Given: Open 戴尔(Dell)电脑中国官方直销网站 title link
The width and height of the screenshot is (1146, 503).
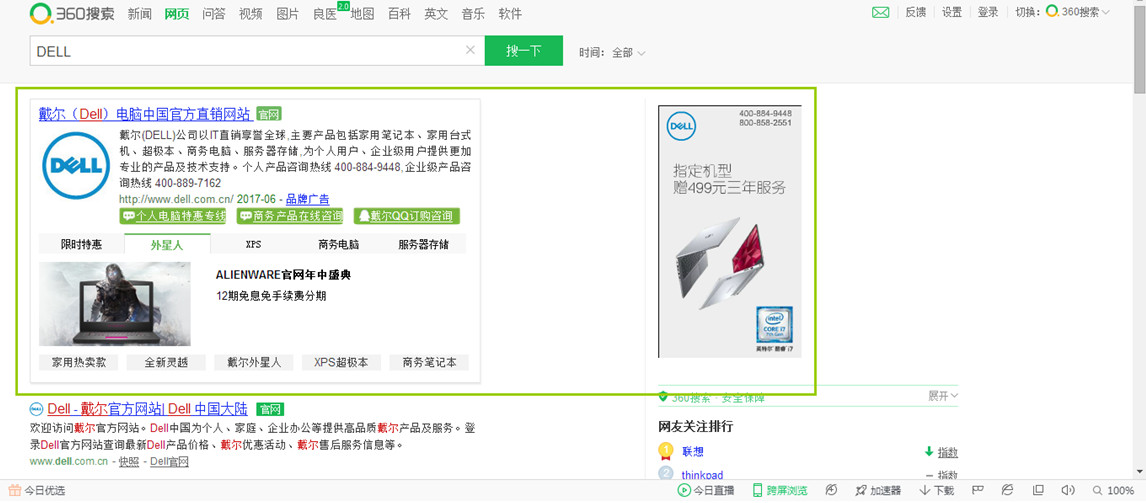Looking at the screenshot, I should pyautogui.click(x=145, y=114).
